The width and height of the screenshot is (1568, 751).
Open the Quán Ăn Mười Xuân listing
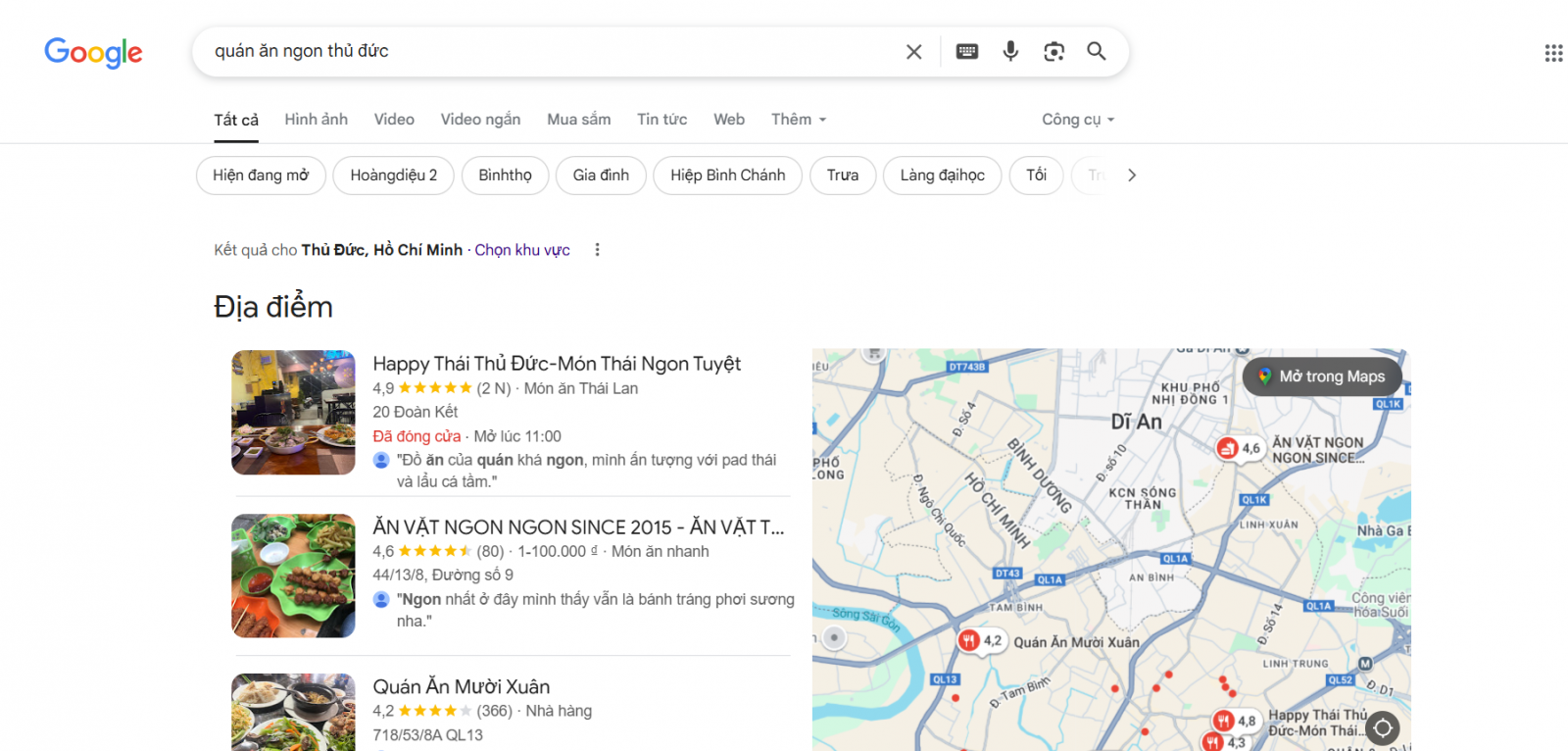click(462, 687)
